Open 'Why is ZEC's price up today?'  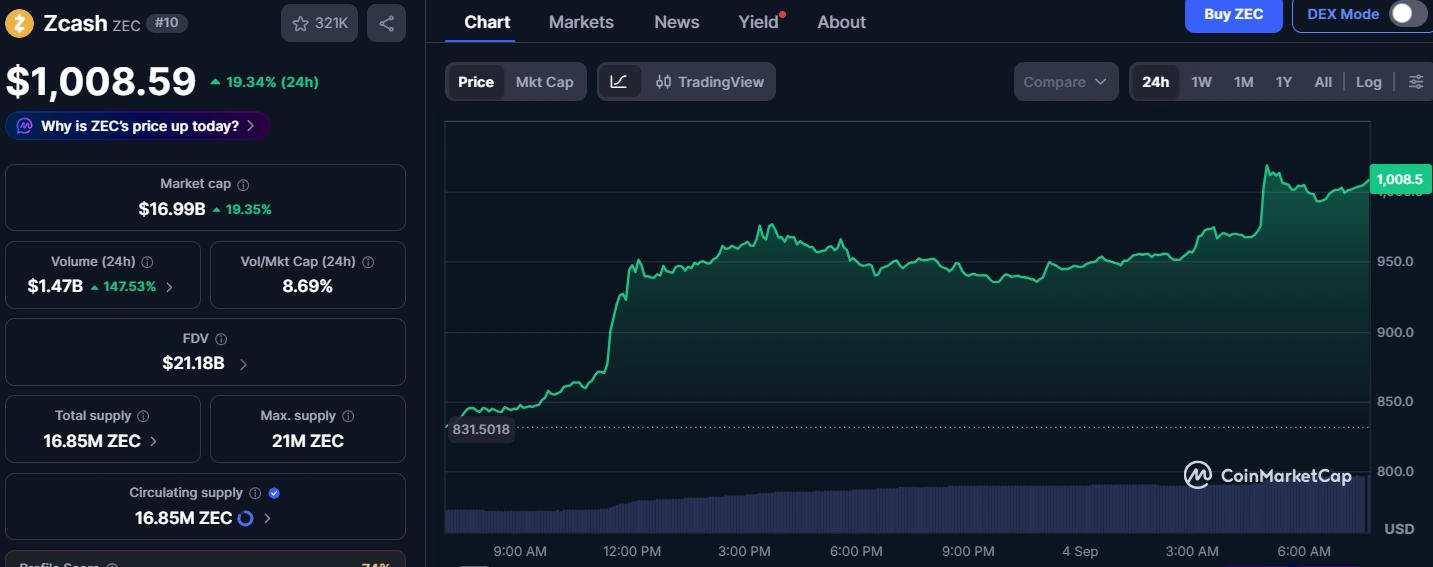click(x=138, y=126)
